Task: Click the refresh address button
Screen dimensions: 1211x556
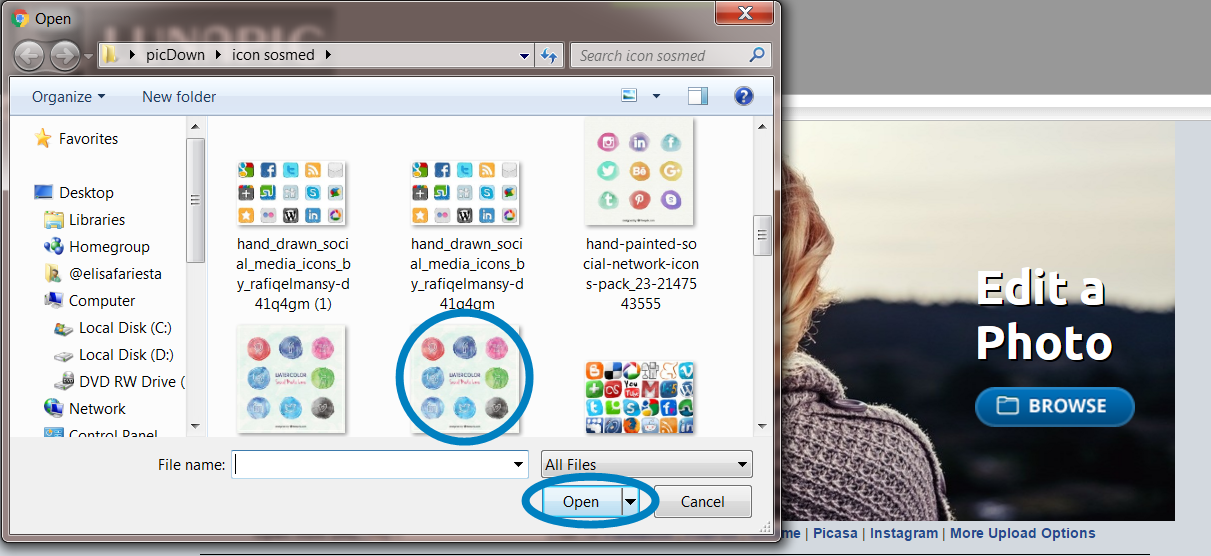Action: [549, 56]
